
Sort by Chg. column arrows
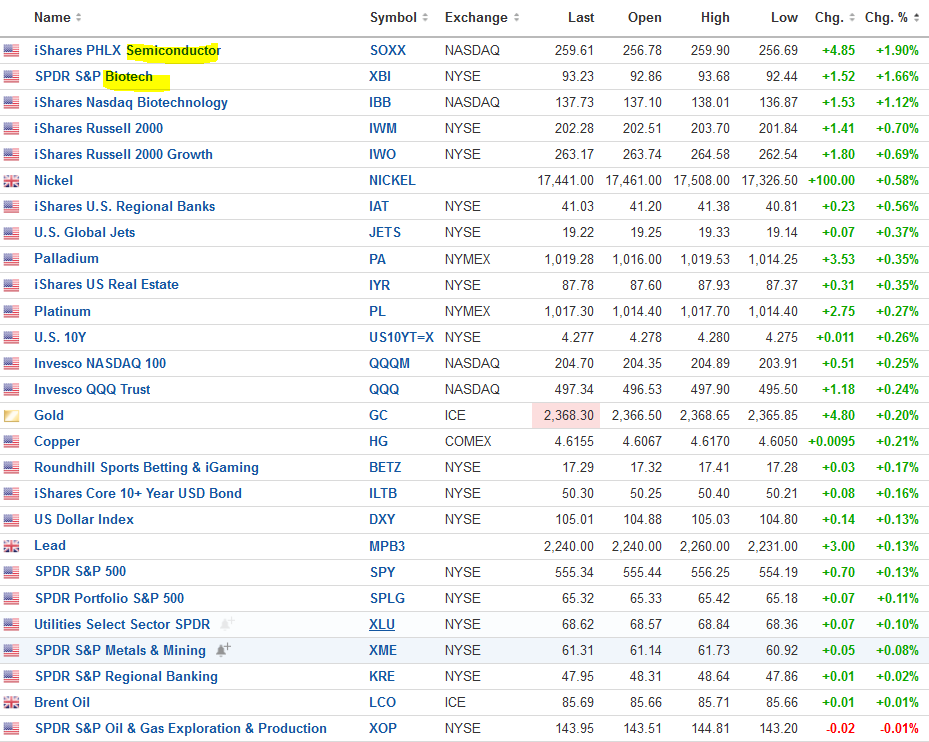852,18
